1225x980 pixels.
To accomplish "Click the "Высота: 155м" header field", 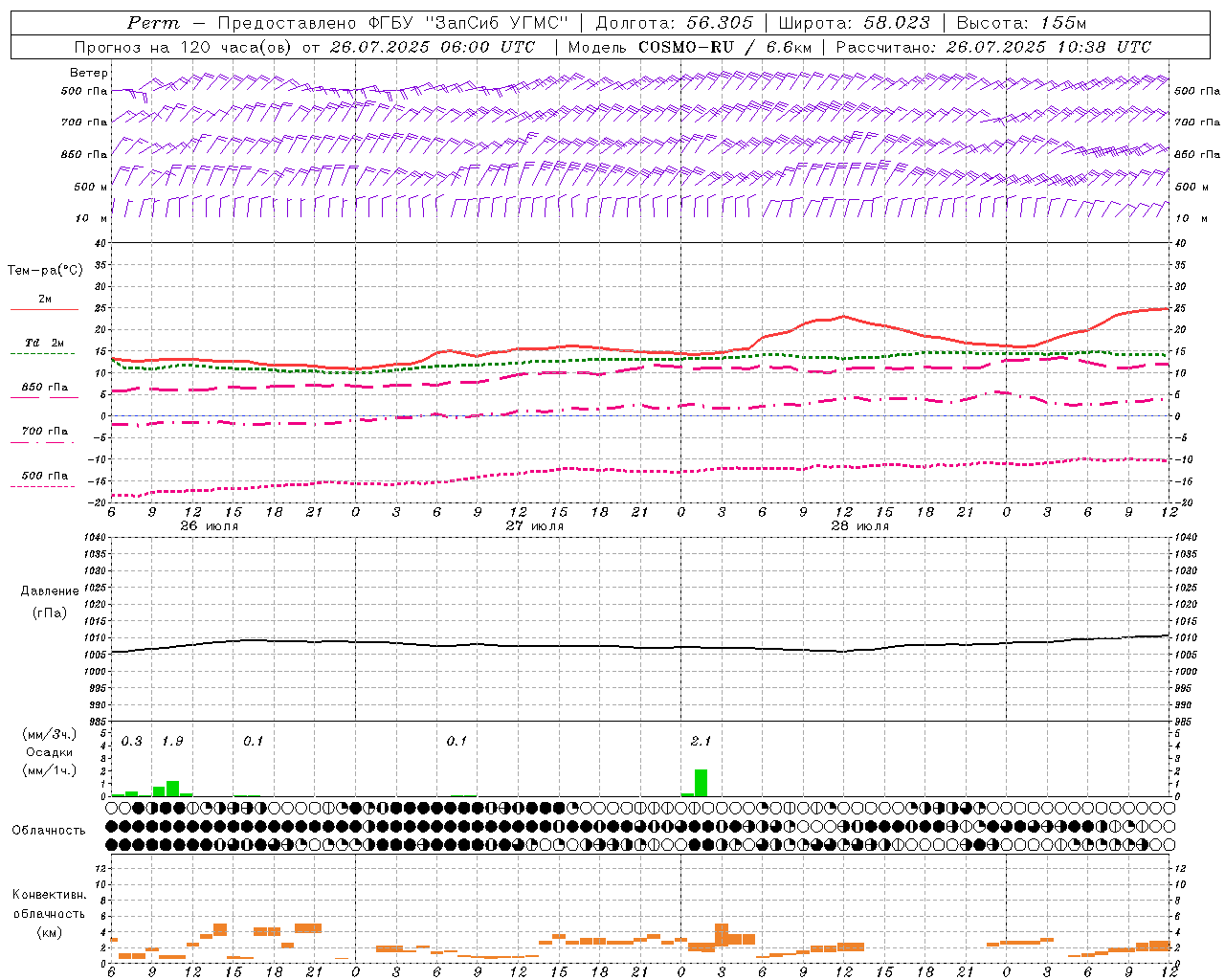I will pos(1022,23).
